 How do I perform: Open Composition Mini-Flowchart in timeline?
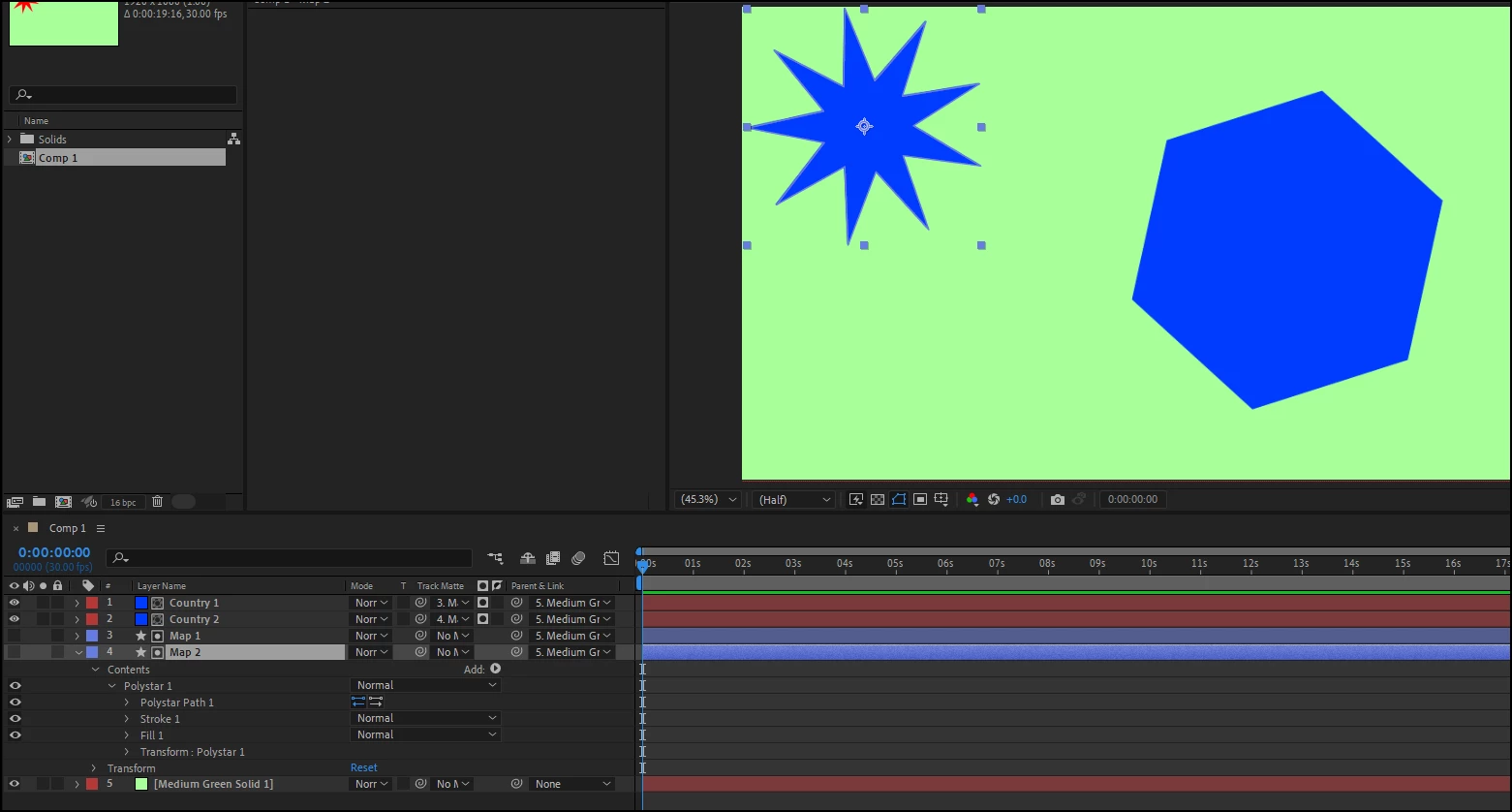pos(495,558)
